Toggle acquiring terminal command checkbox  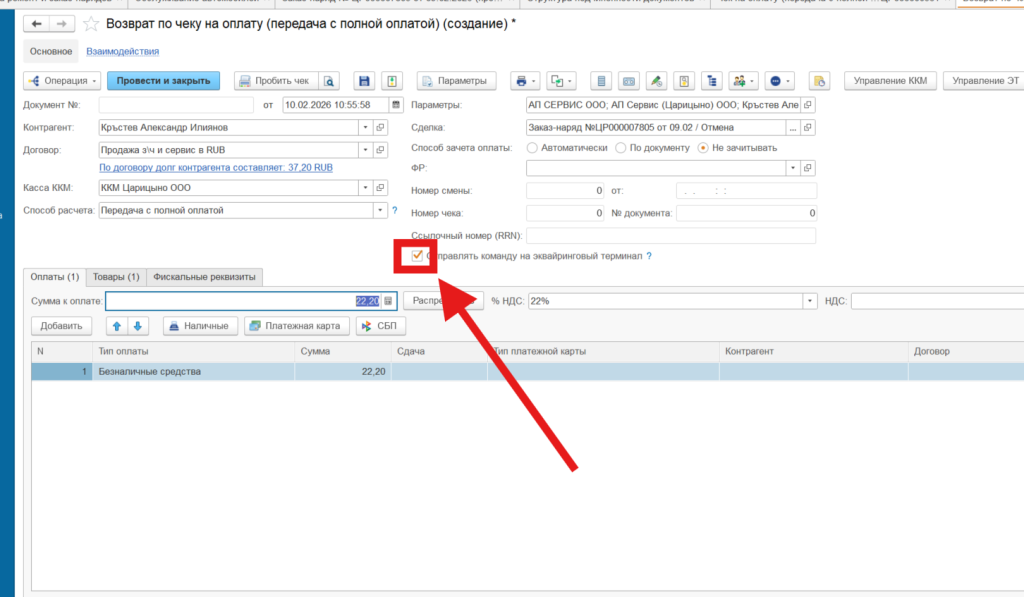(x=417, y=256)
